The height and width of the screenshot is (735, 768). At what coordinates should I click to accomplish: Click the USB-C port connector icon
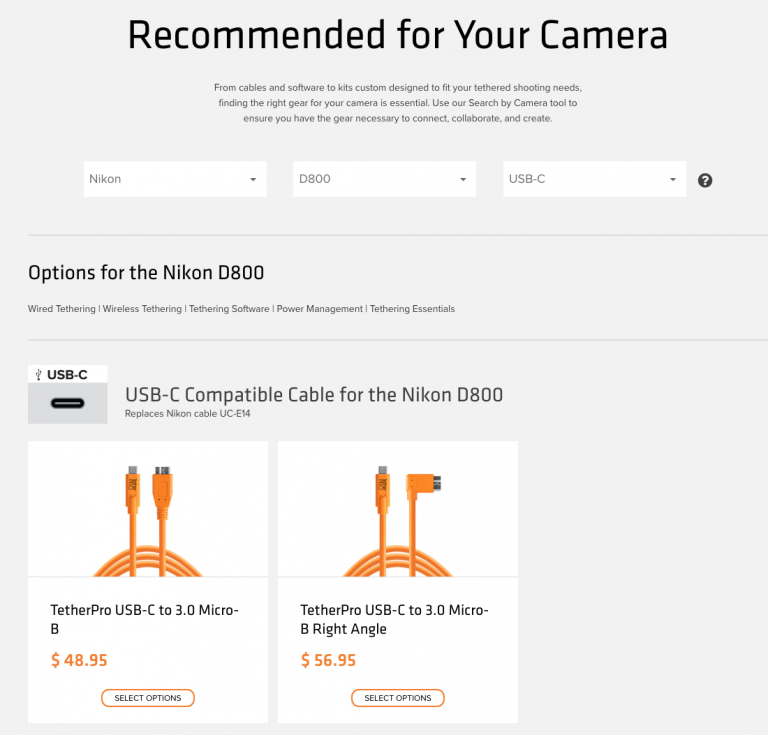coord(68,403)
